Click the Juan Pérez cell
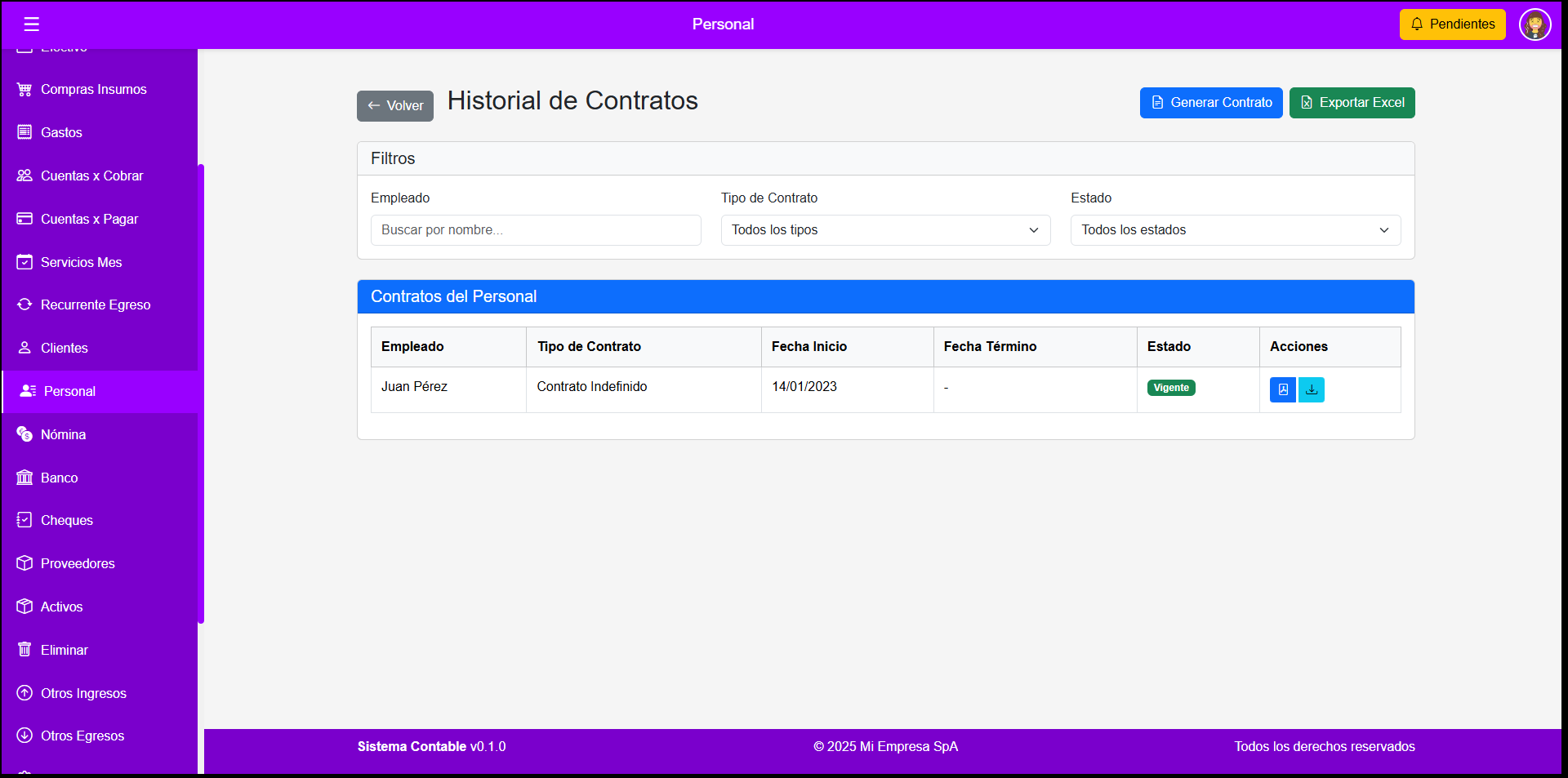This screenshot has height=778, width=1568. 448,389
